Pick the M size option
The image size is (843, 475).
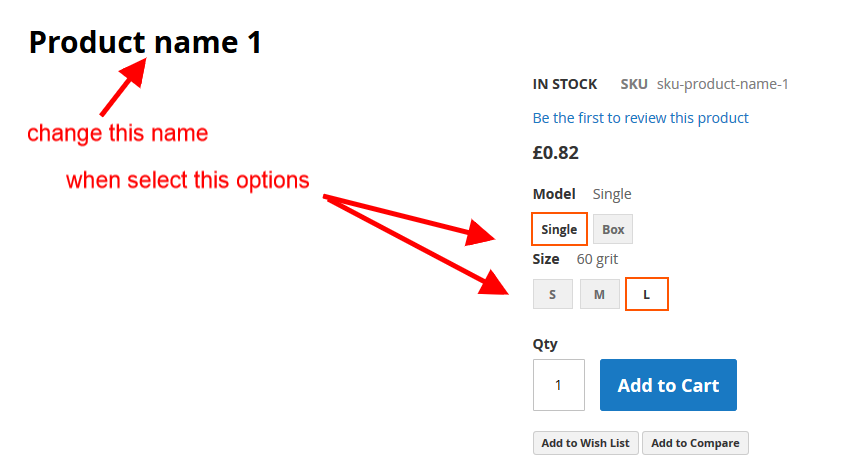[599, 294]
